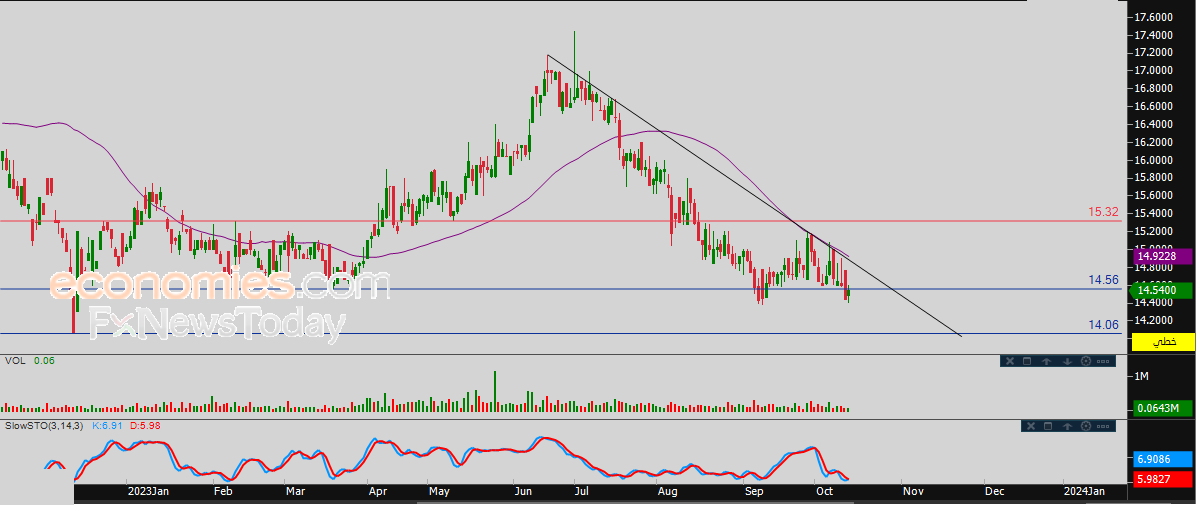Open more options for SlowSTO panel
Screen dimensions: 1196x505
point(1105,426)
